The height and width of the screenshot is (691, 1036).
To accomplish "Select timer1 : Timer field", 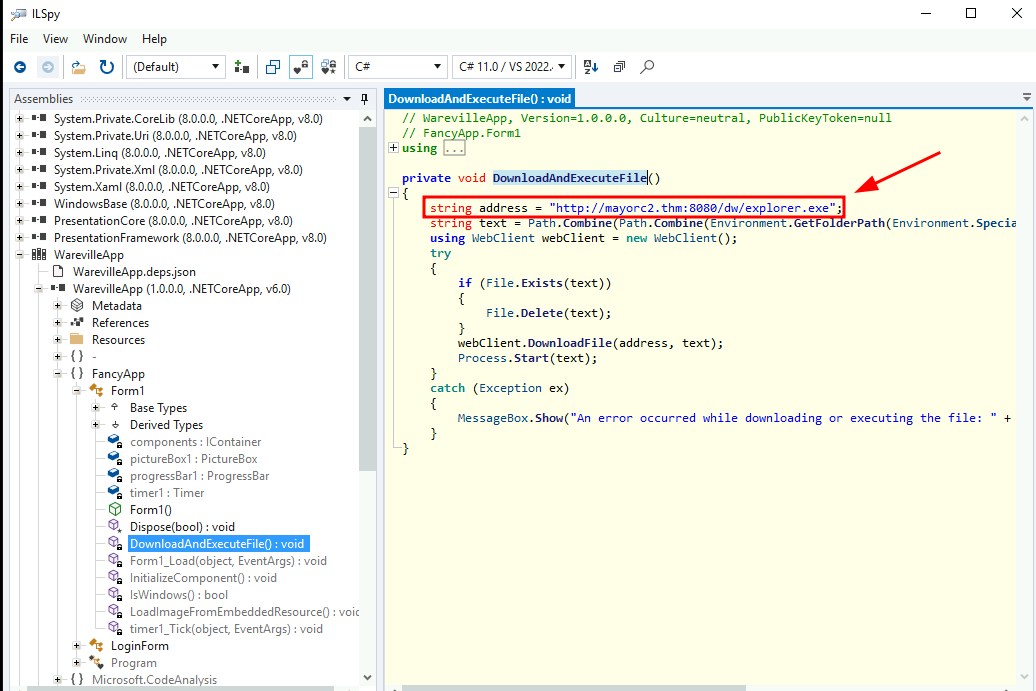I will pos(167,493).
